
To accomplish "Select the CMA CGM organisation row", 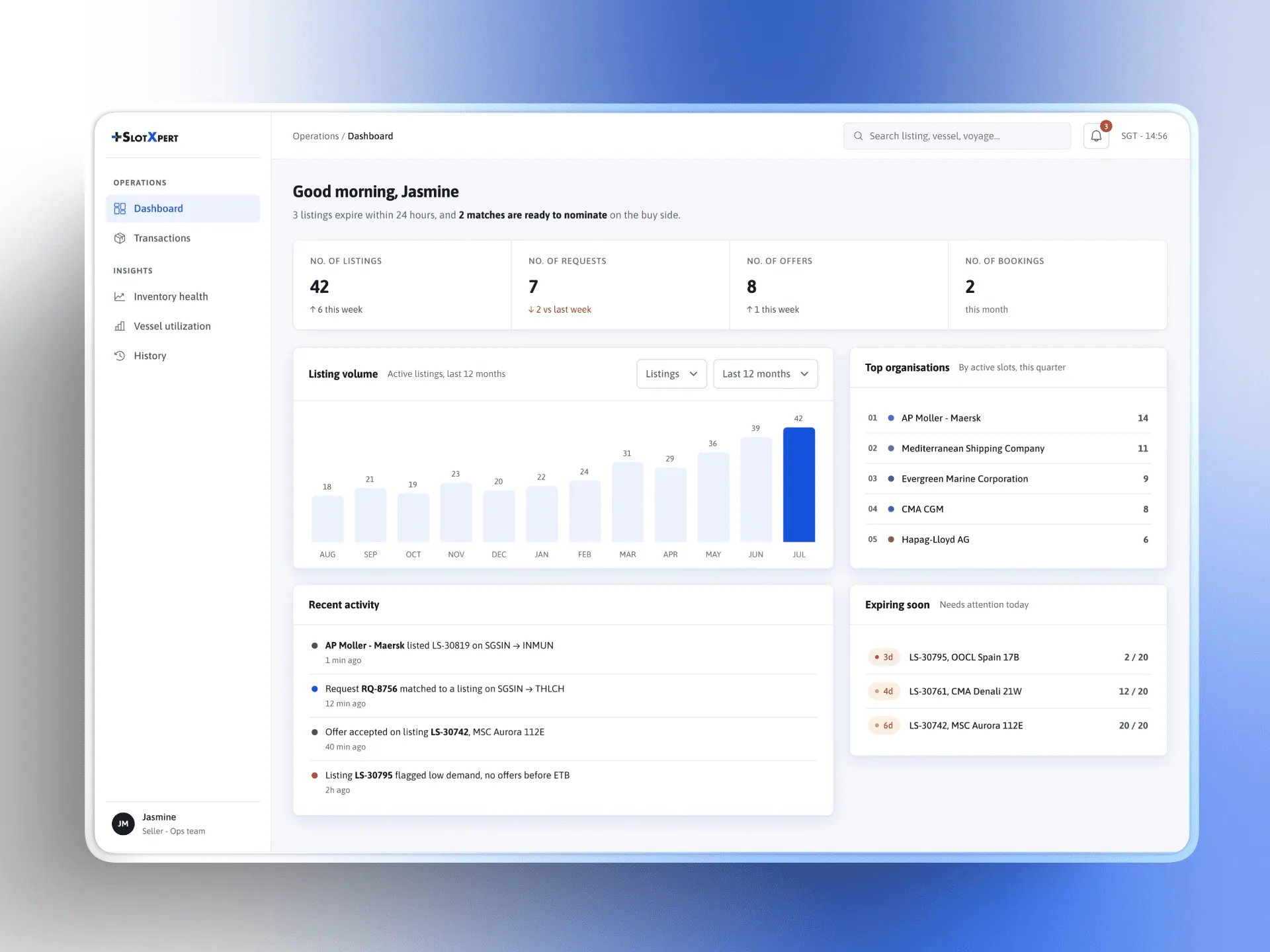I will tap(1008, 509).
